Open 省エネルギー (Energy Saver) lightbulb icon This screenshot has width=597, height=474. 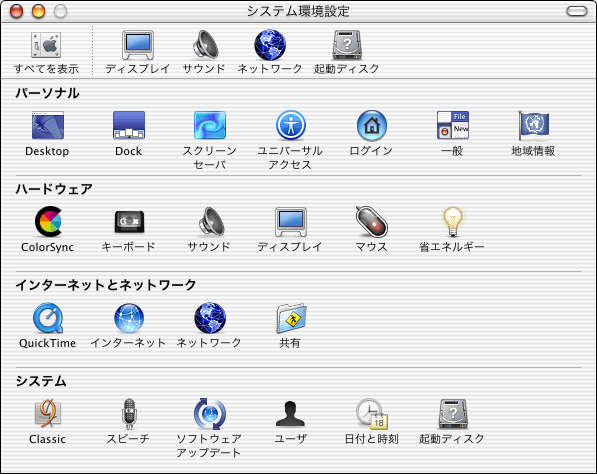[453, 222]
